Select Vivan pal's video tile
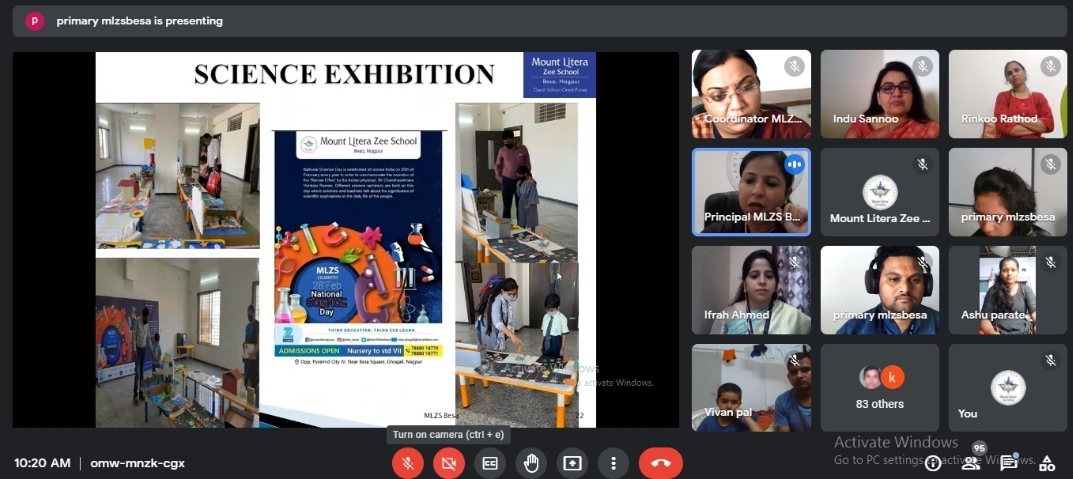This screenshot has width=1073, height=479. [751, 388]
